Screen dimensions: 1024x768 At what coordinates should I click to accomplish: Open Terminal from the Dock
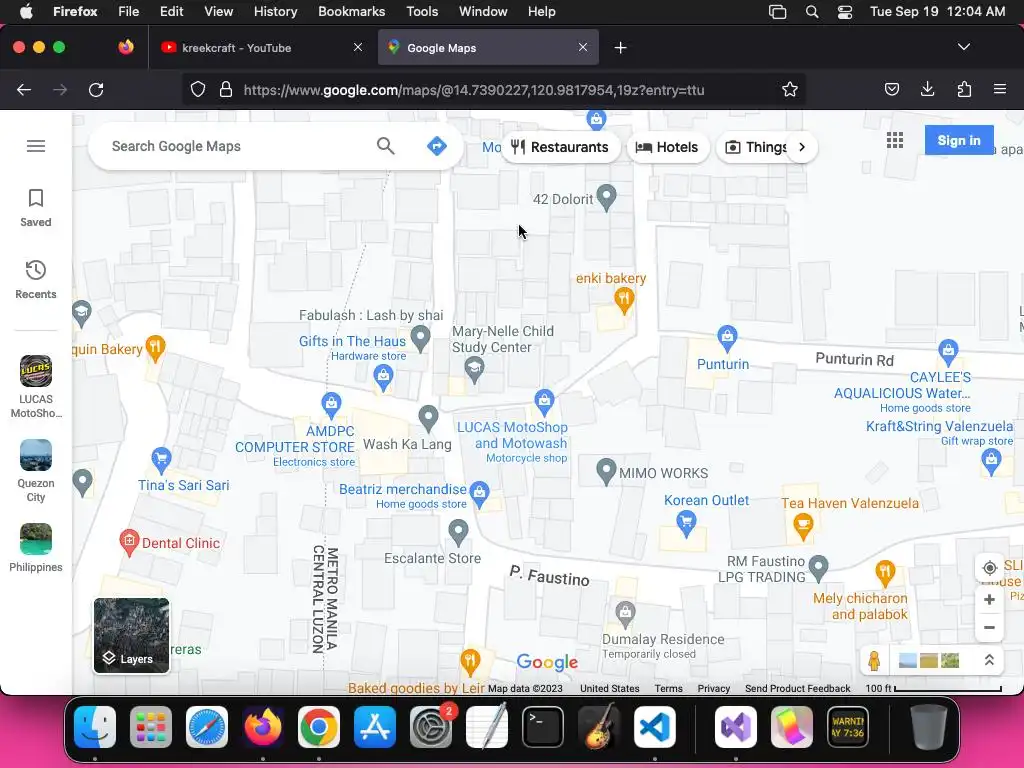[x=543, y=726]
